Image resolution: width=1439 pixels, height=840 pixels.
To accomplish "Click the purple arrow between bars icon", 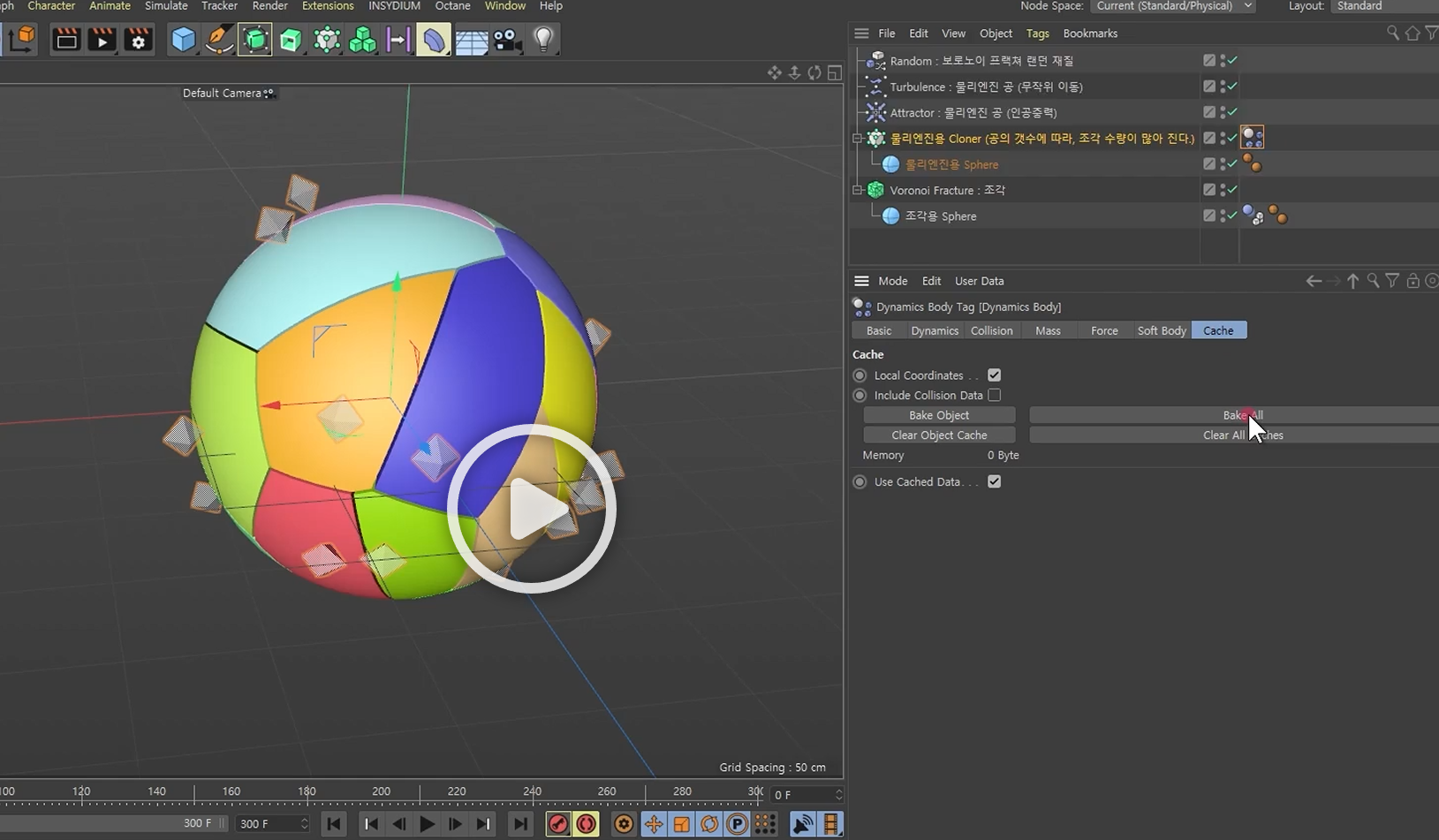I will pos(398,40).
